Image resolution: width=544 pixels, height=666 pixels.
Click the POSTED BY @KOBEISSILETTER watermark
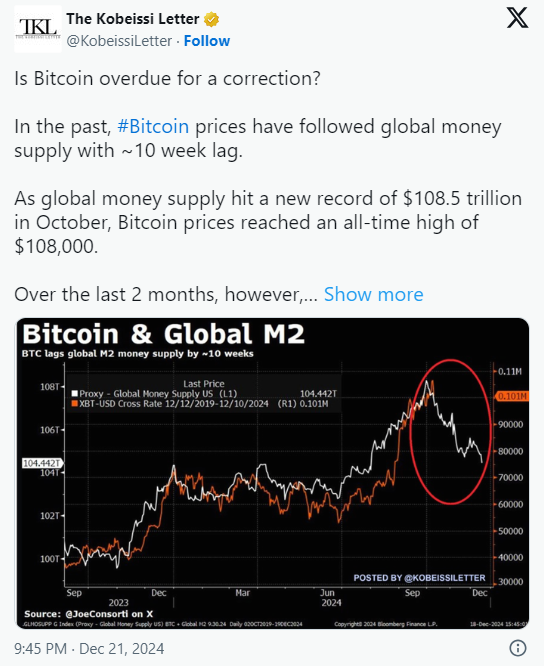tap(419, 578)
